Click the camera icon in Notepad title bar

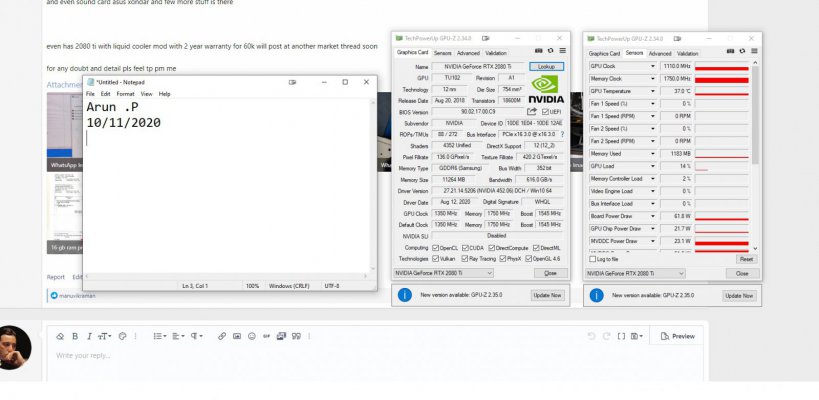click(x=292, y=82)
